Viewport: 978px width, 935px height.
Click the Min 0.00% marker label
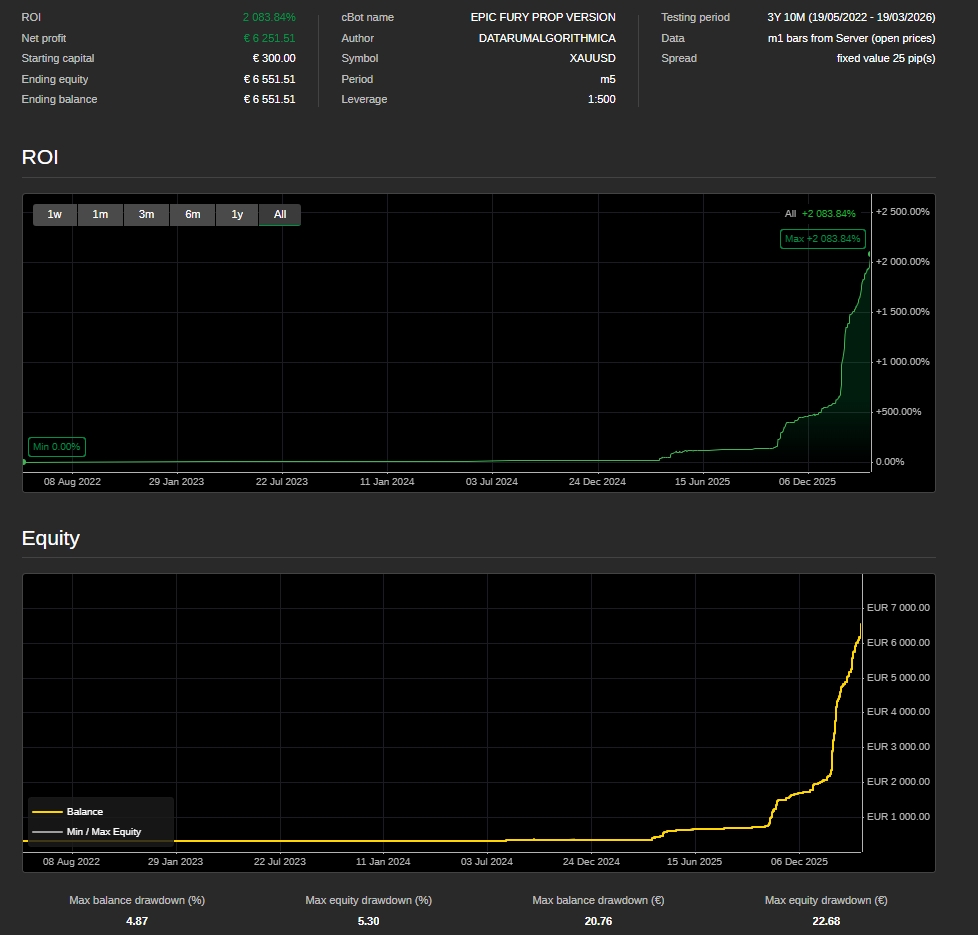pos(56,447)
